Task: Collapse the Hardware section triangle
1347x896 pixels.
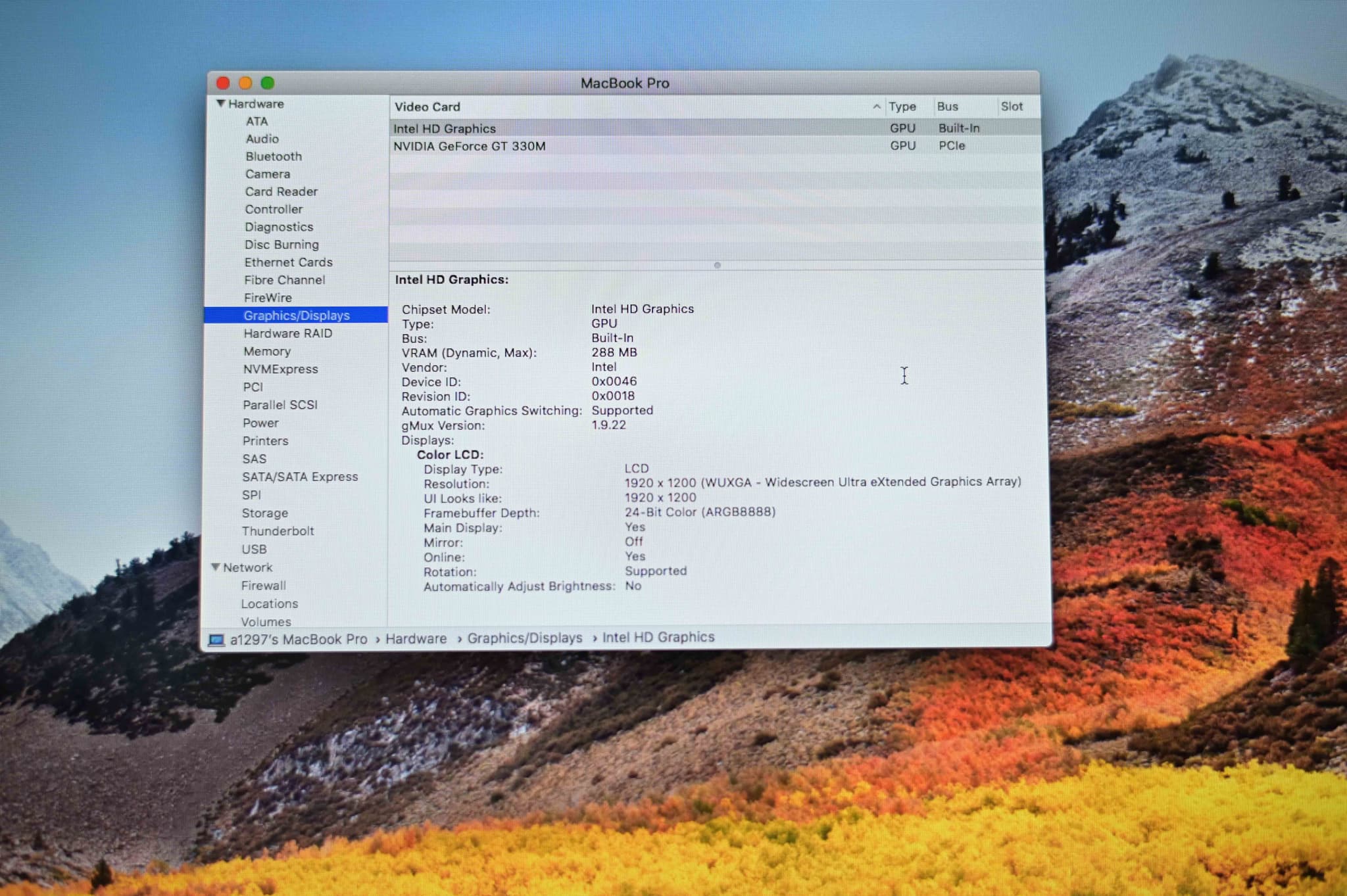Action: (x=221, y=104)
